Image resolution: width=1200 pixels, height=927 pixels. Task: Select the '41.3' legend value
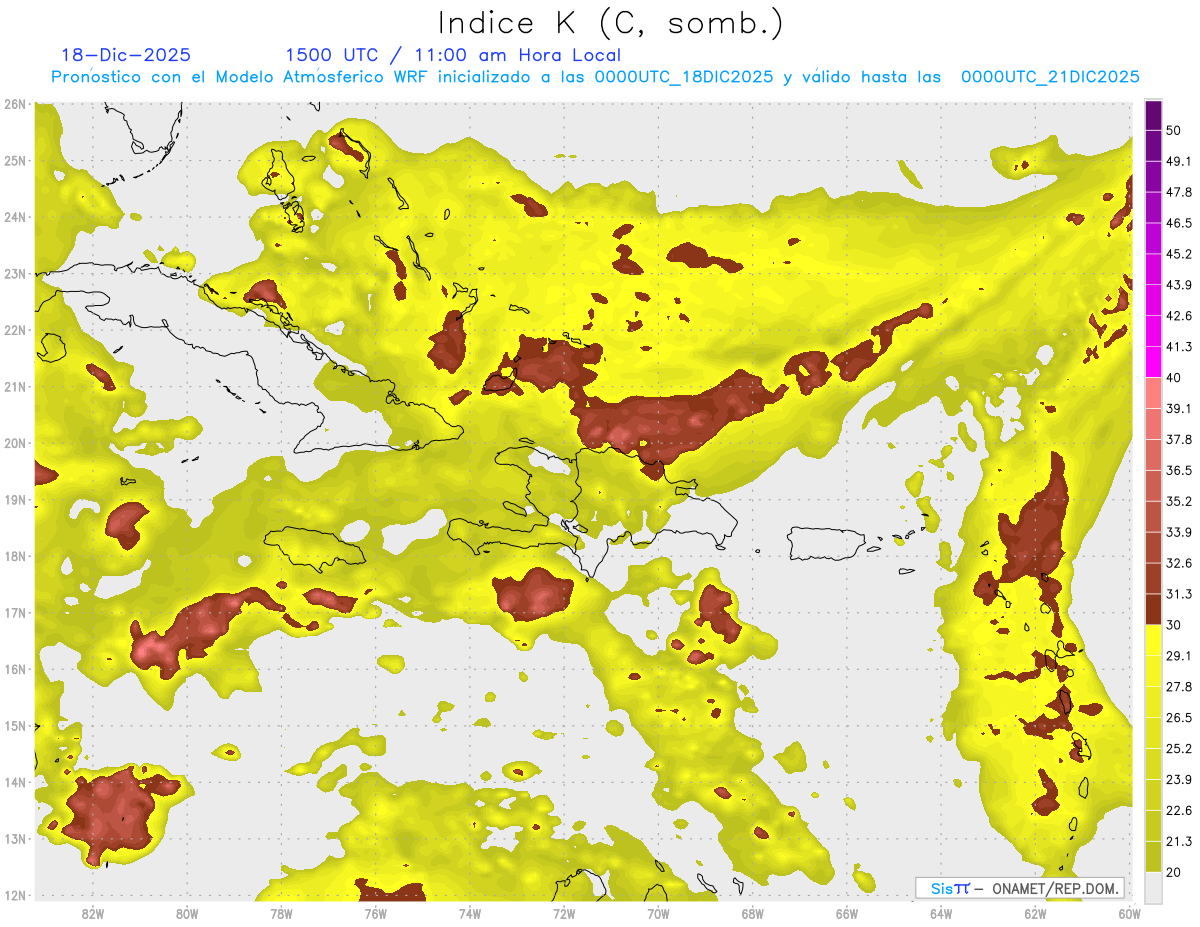pos(1179,347)
